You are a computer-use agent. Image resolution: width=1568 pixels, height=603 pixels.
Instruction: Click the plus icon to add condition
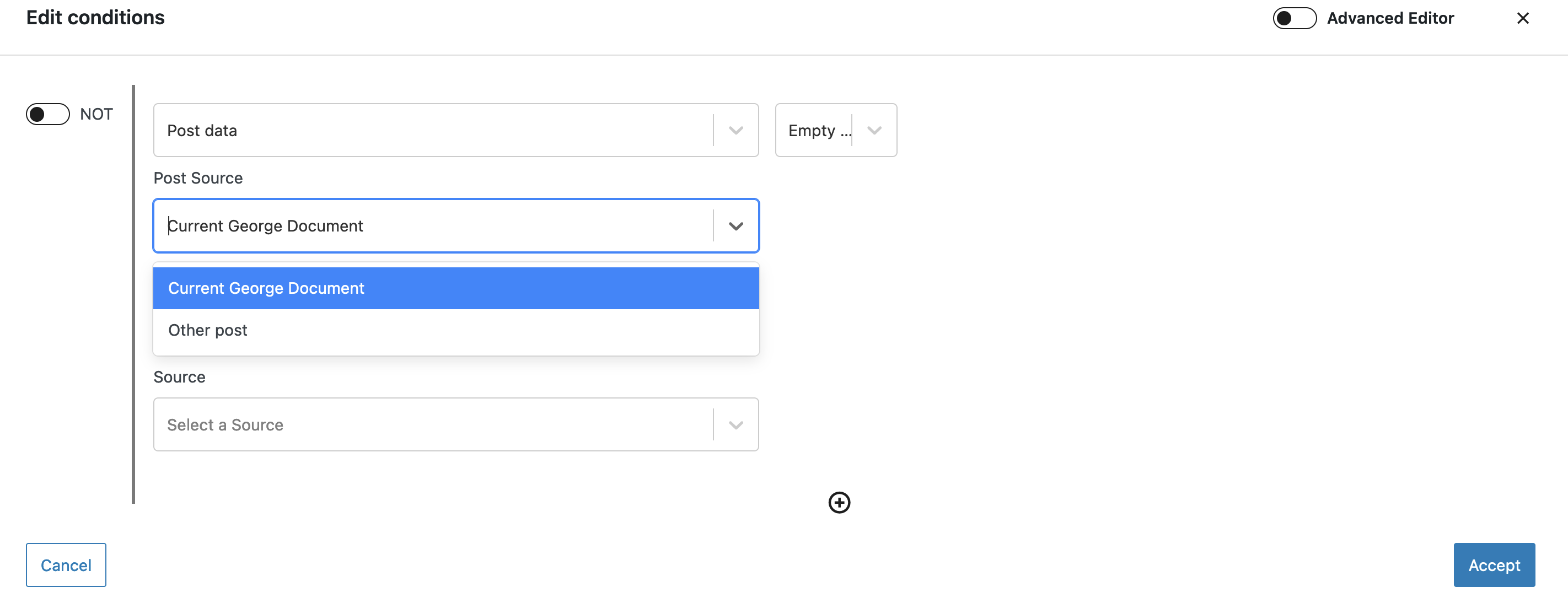click(839, 502)
